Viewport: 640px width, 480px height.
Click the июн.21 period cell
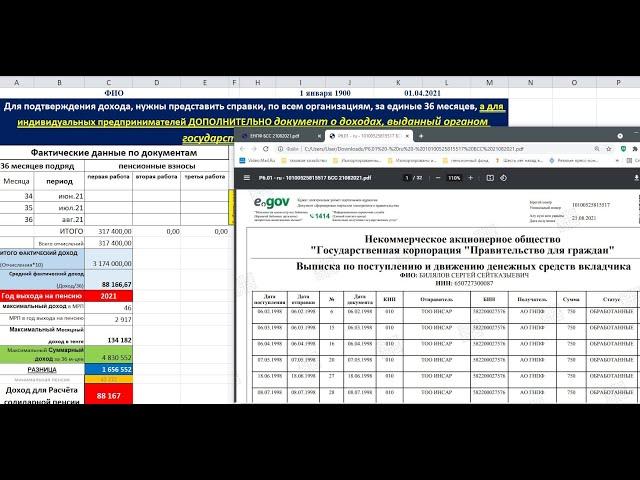pyautogui.click(x=59, y=196)
